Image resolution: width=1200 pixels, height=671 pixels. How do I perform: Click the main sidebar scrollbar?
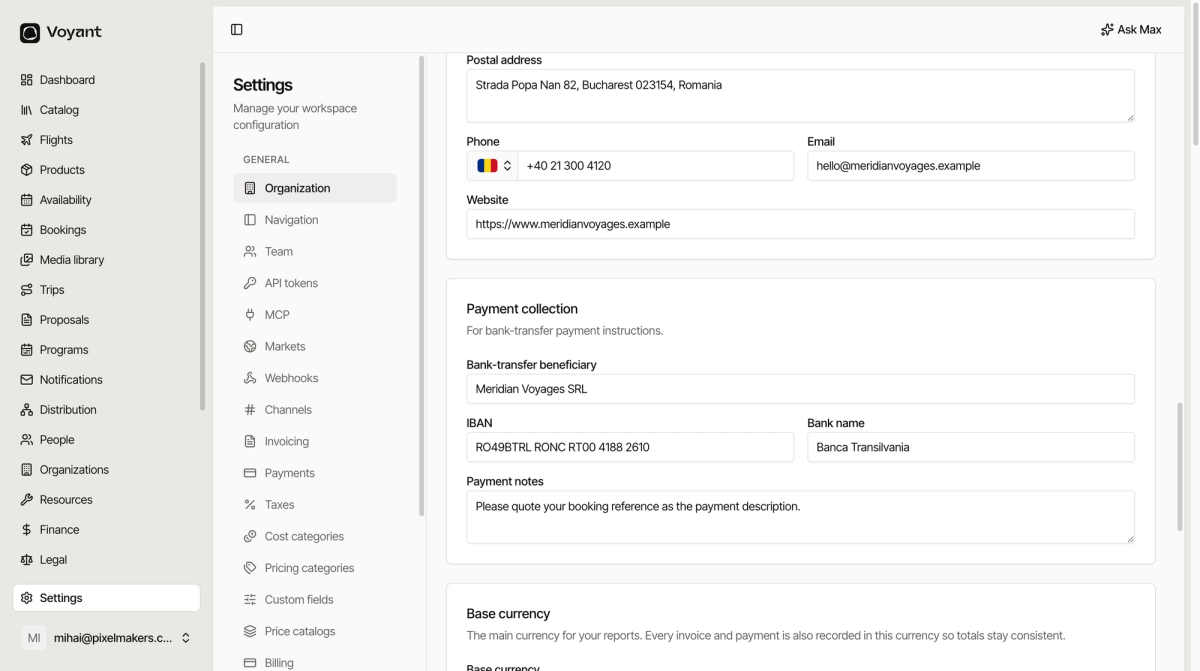coord(203,235)
